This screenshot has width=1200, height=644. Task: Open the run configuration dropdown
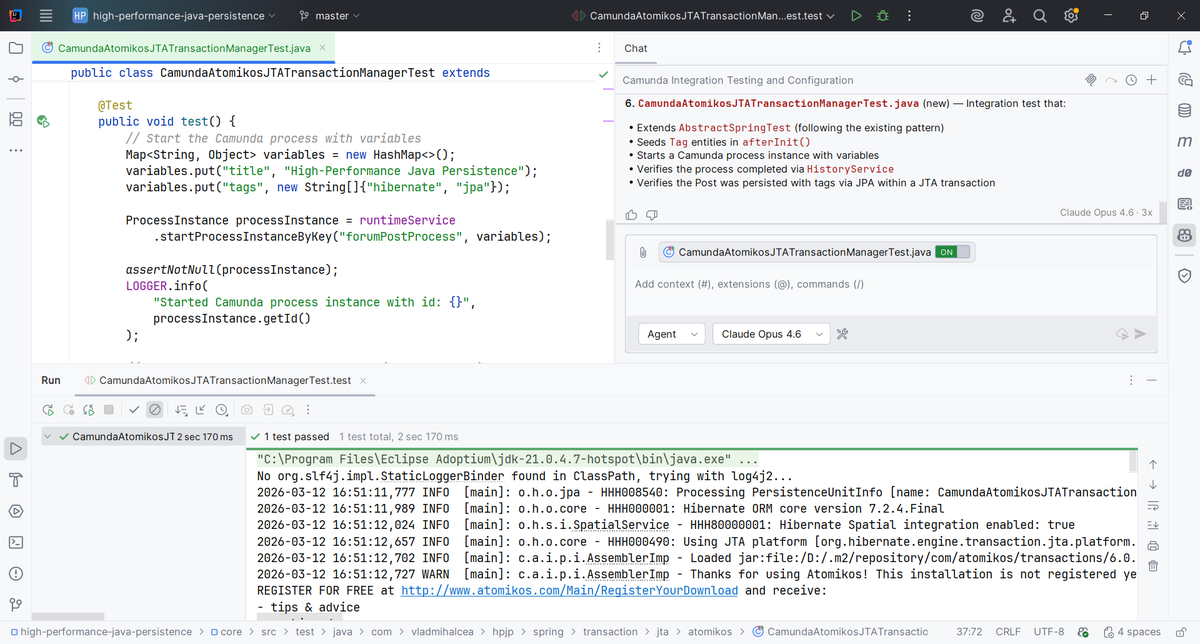705,16
